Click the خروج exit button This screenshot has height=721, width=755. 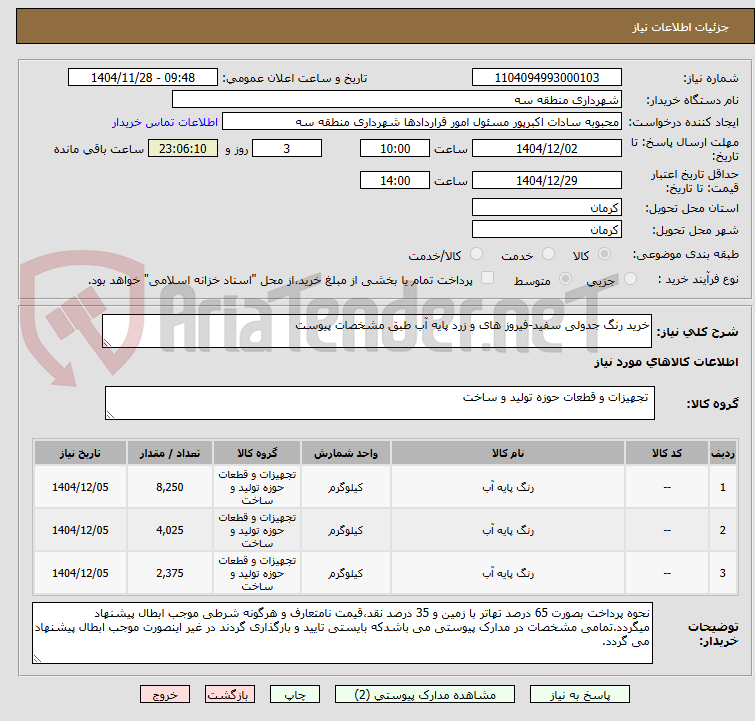pos(165,695)
